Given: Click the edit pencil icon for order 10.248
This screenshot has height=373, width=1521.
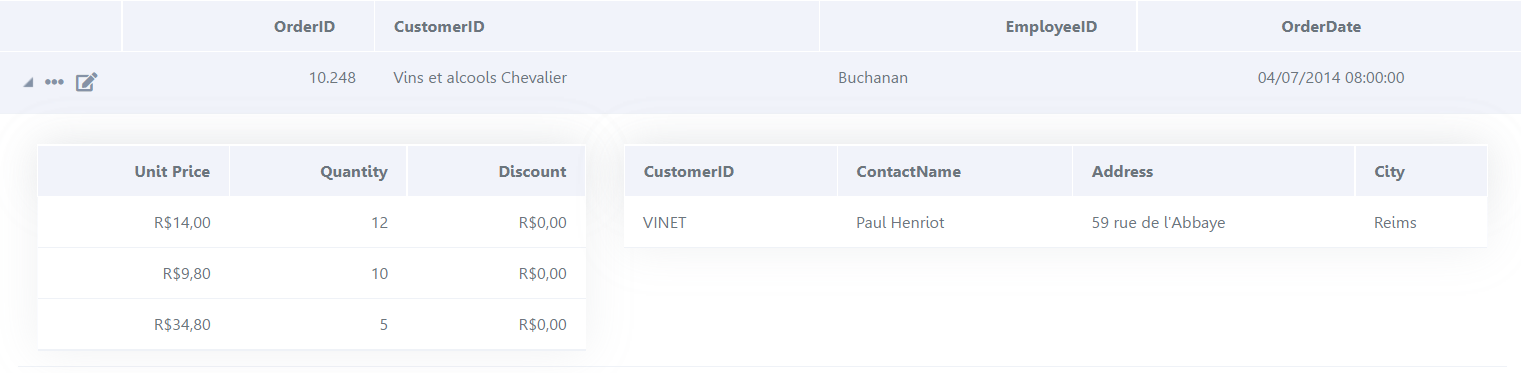Looking at the screenshot, I should 87,82.
